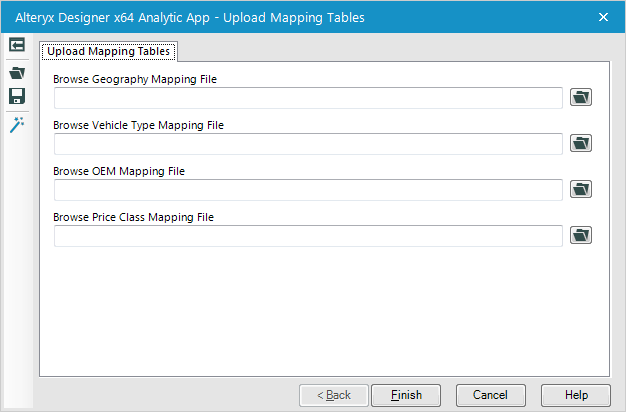626x412 pixels.
Task: Select the Price Class Mapping File input
Action: pos(308,235)
